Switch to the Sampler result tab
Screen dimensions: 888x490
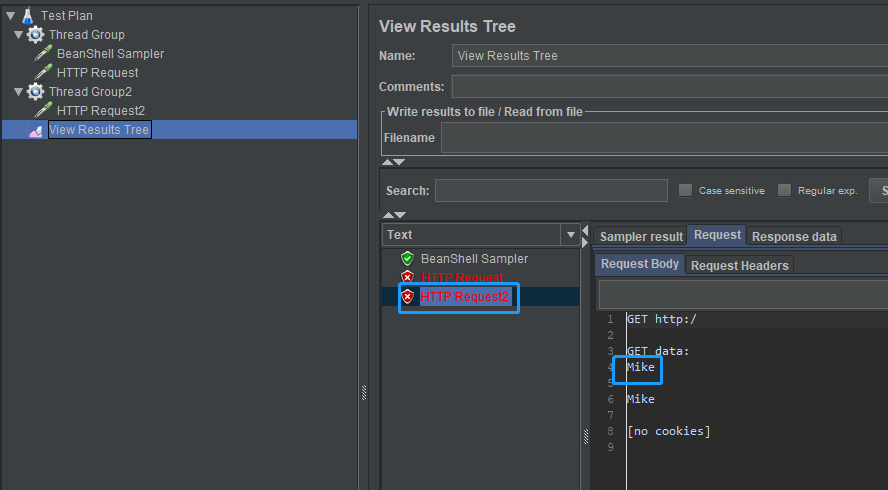pos(641,237)
